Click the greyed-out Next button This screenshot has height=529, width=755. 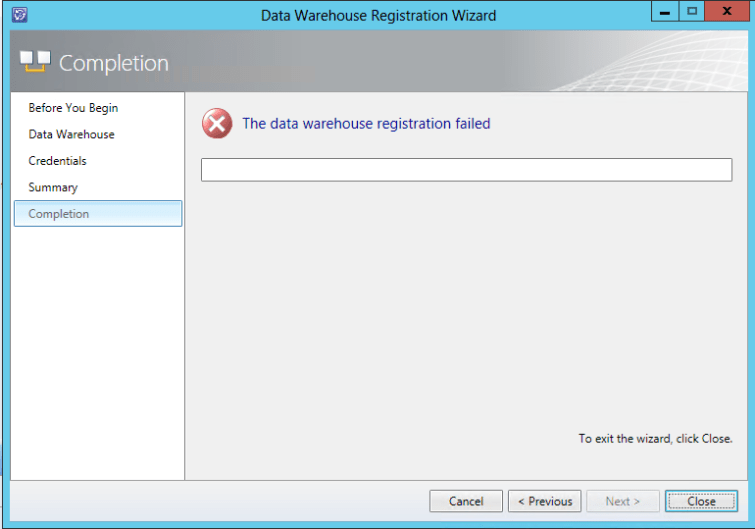(623, 501)
